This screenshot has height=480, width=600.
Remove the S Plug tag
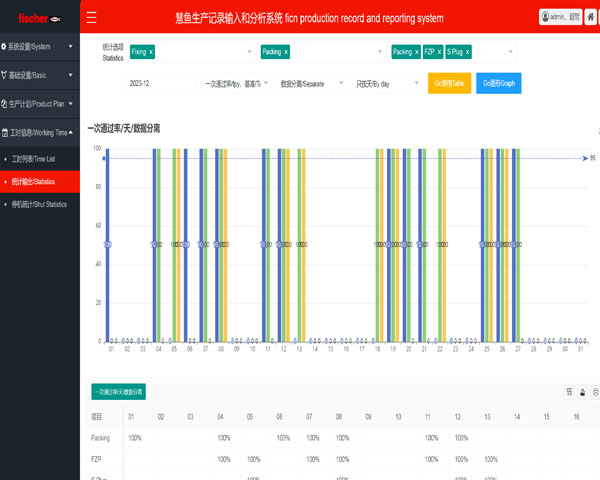tap(467, 51)
